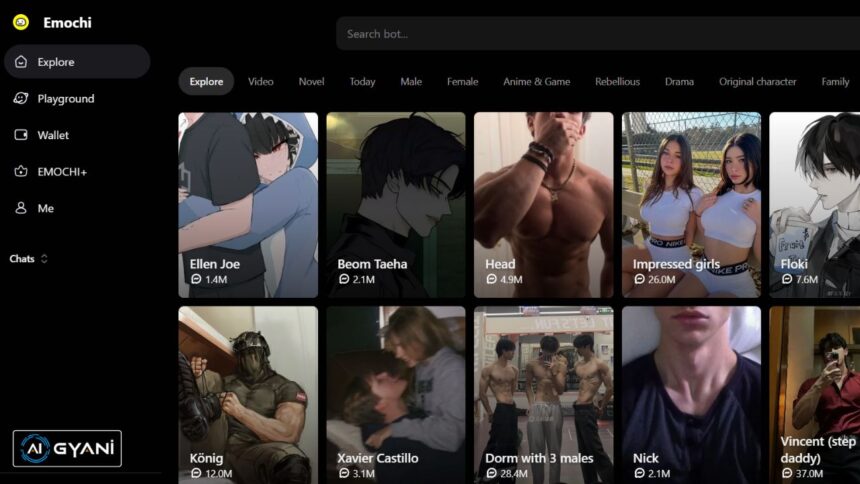The width and height of the screenshot is (860, 484).
Task: Select the Drama category tab
Action: (x=679, y=82)
